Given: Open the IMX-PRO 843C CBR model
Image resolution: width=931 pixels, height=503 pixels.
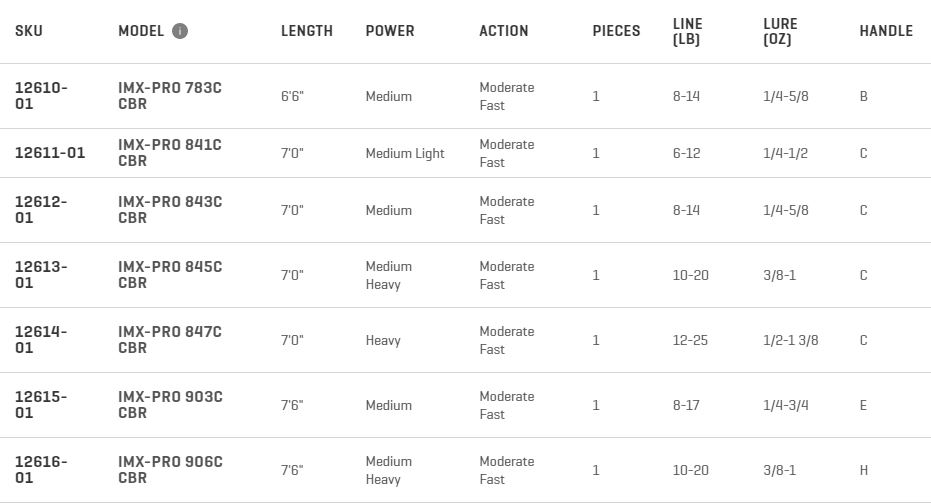Looking at the screenshot, I should coord(170,210).
